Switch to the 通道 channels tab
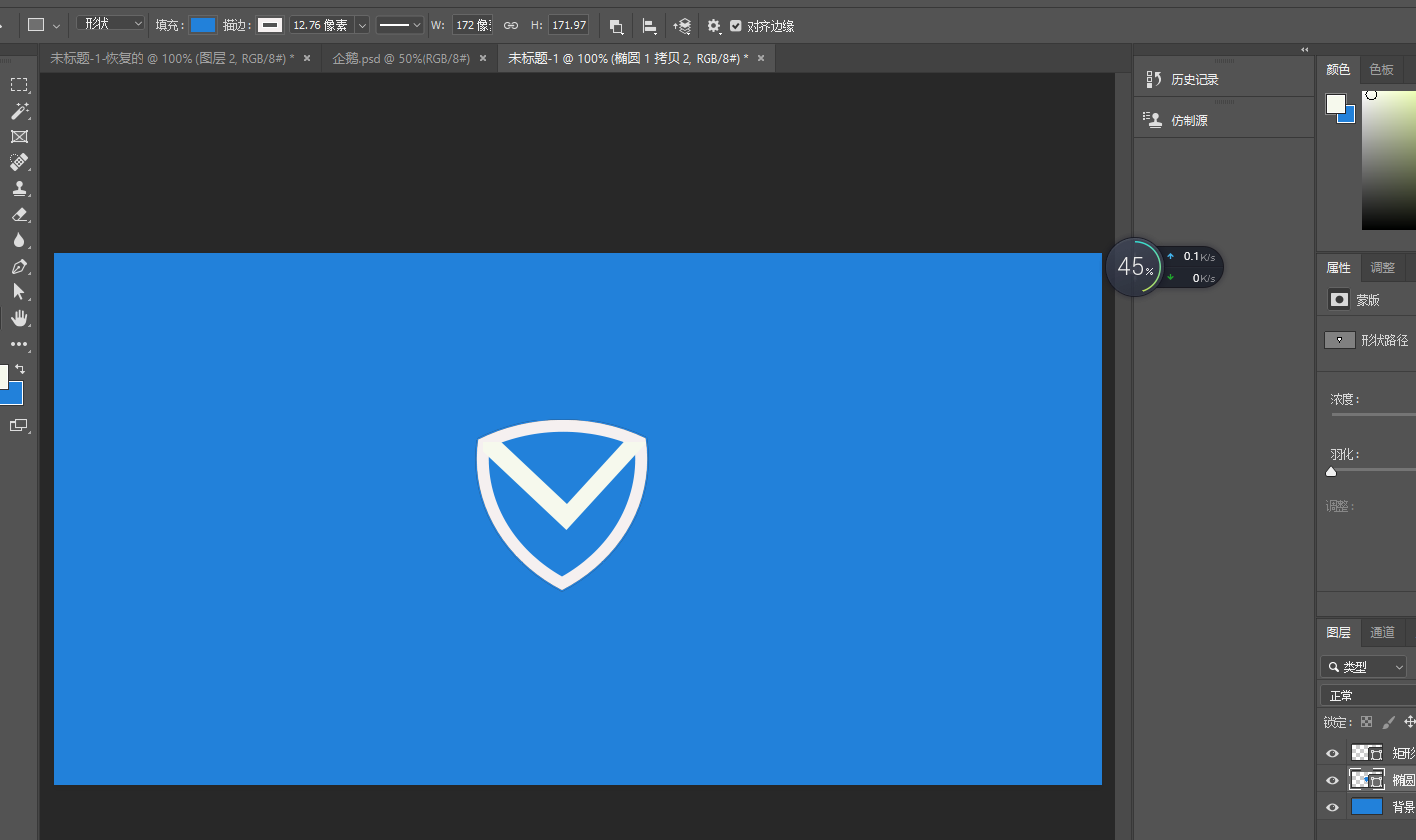The width and height of the screenshot is (1416, 840). point(1383,632)
